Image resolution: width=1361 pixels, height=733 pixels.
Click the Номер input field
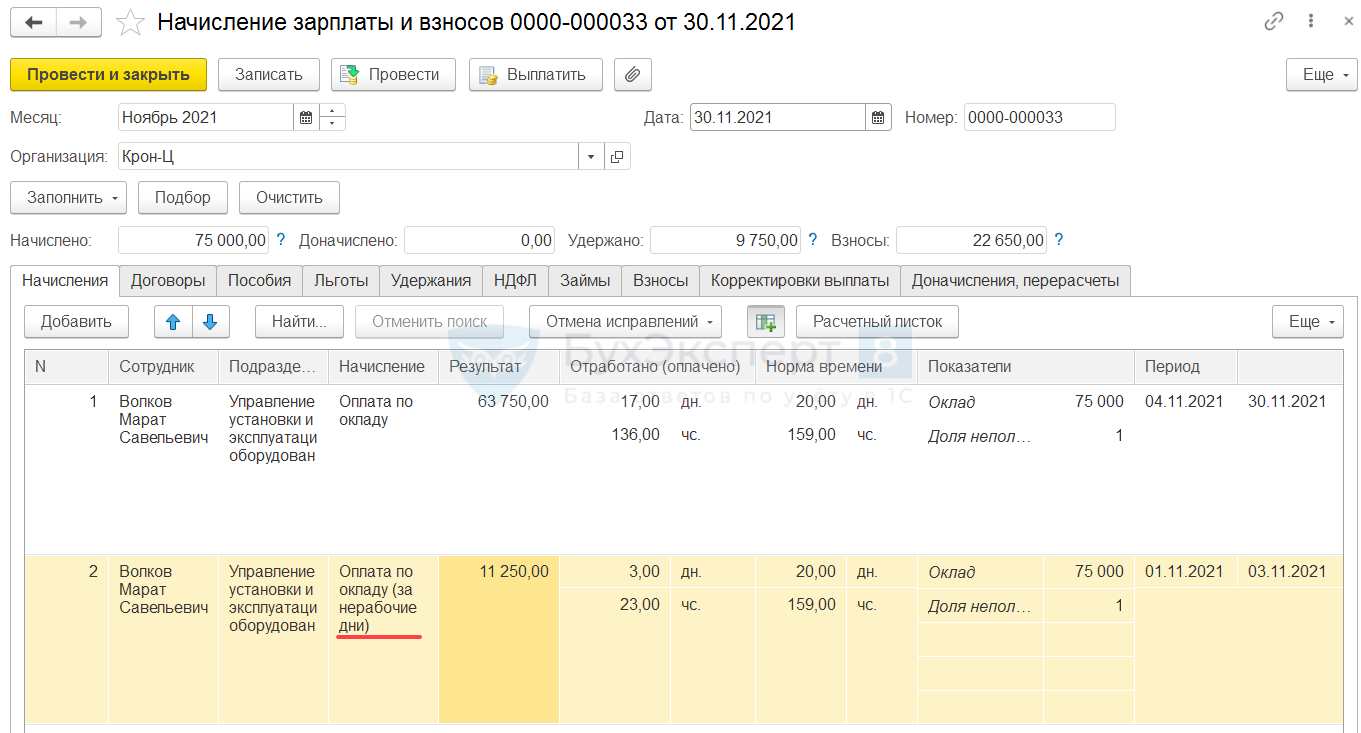1038,118
